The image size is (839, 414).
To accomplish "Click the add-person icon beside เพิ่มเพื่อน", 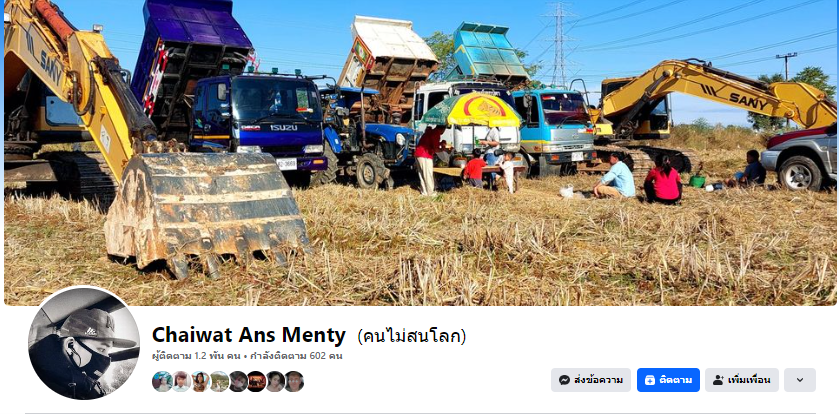I will [x=718, y=380].
